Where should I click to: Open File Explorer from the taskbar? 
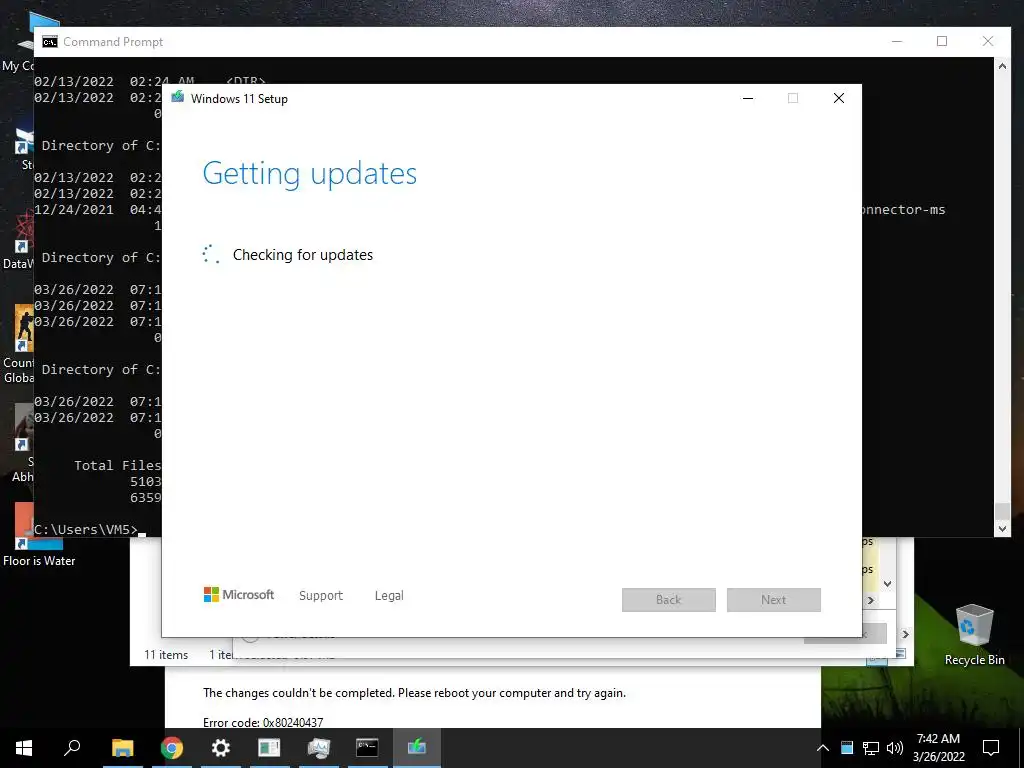pyautogui.click(x=122, y=748)
